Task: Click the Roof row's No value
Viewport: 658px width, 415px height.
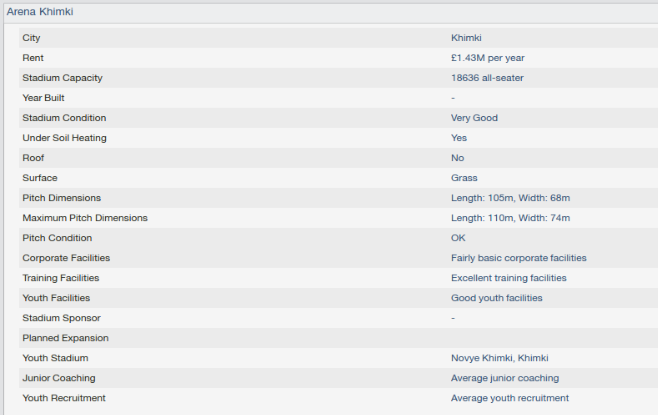Action: pyautogui.click(x=458, y=158)
